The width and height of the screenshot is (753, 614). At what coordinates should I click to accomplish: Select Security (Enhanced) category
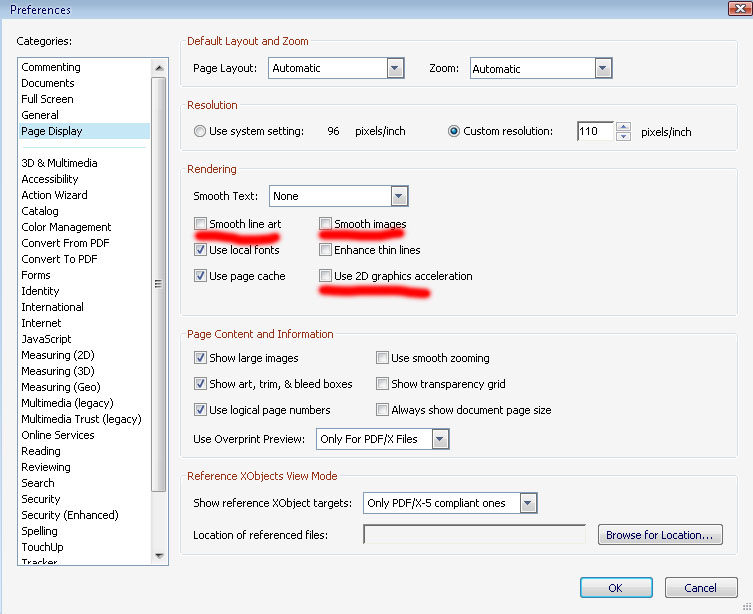[70, 515]
